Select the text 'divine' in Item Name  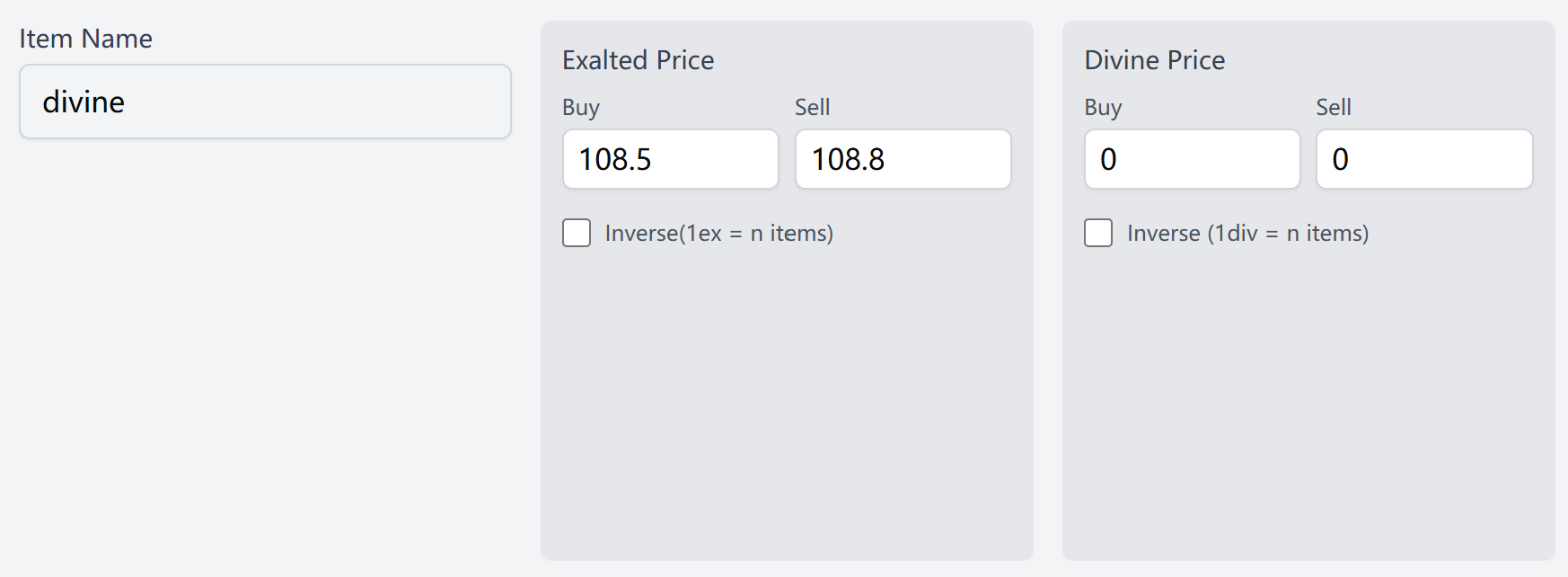(84, 101)
